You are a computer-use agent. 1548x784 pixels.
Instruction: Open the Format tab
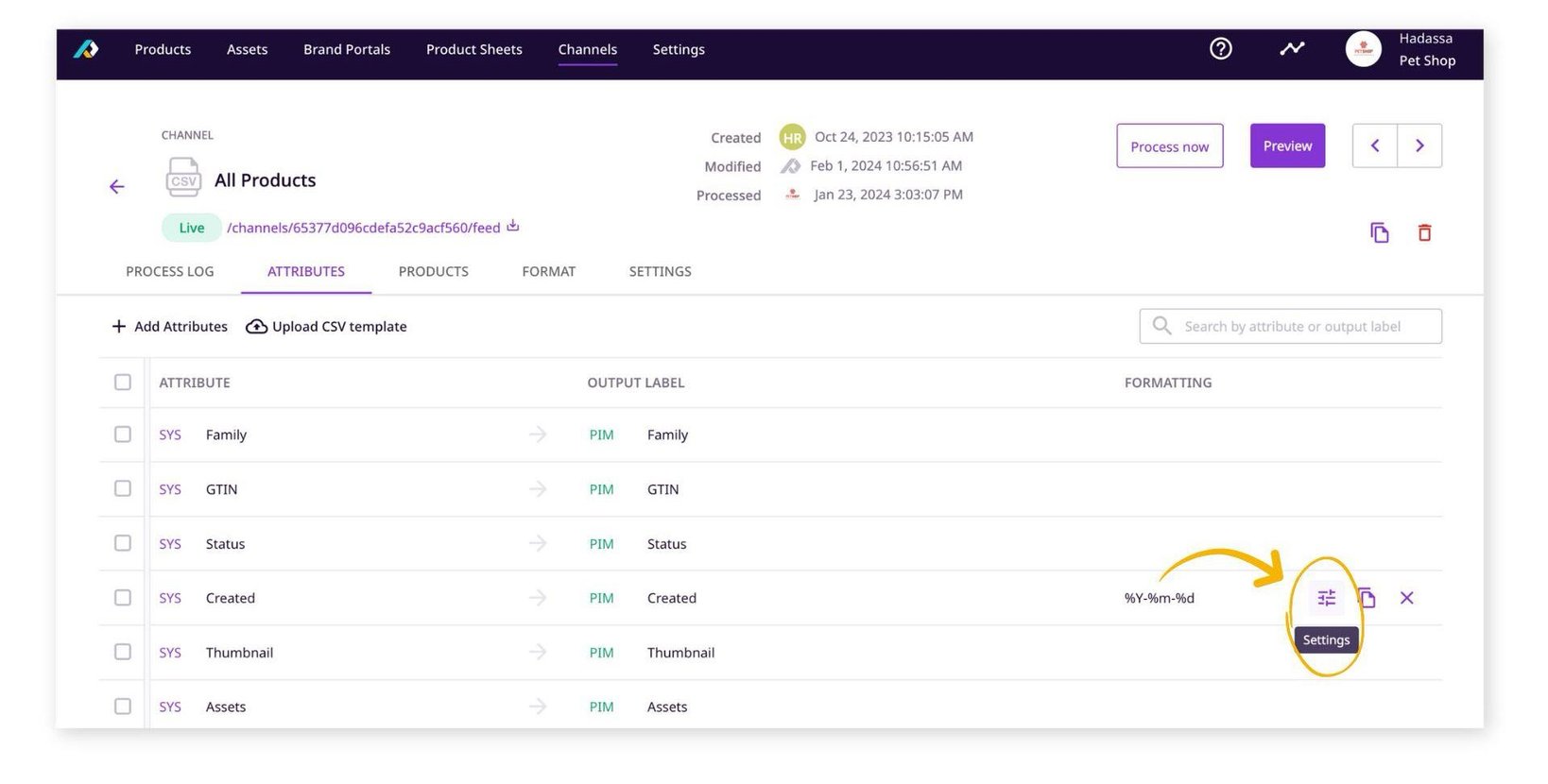(x=548, y=272)
